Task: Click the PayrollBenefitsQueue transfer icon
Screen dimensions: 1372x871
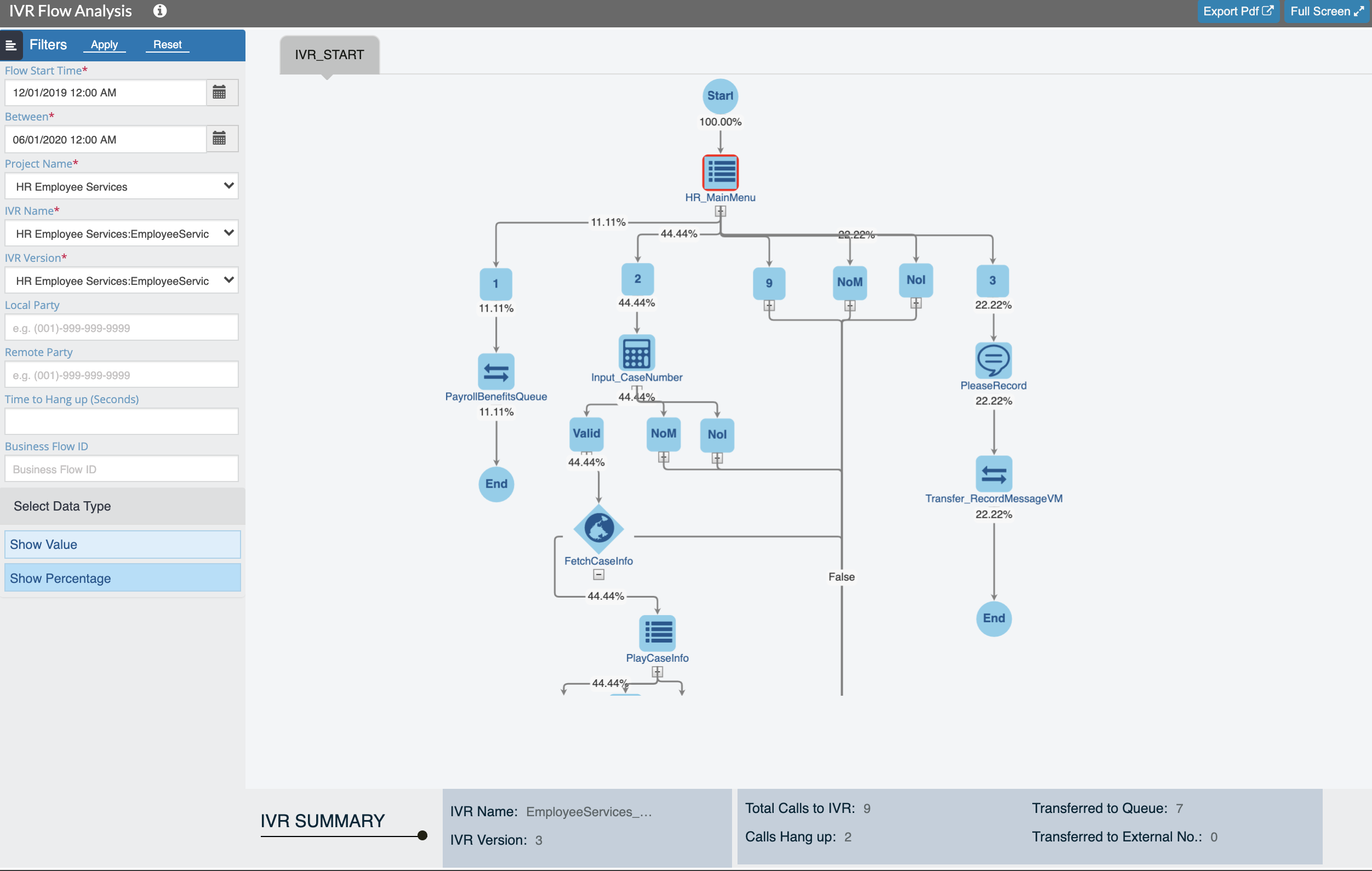Action: pos(496,371)
